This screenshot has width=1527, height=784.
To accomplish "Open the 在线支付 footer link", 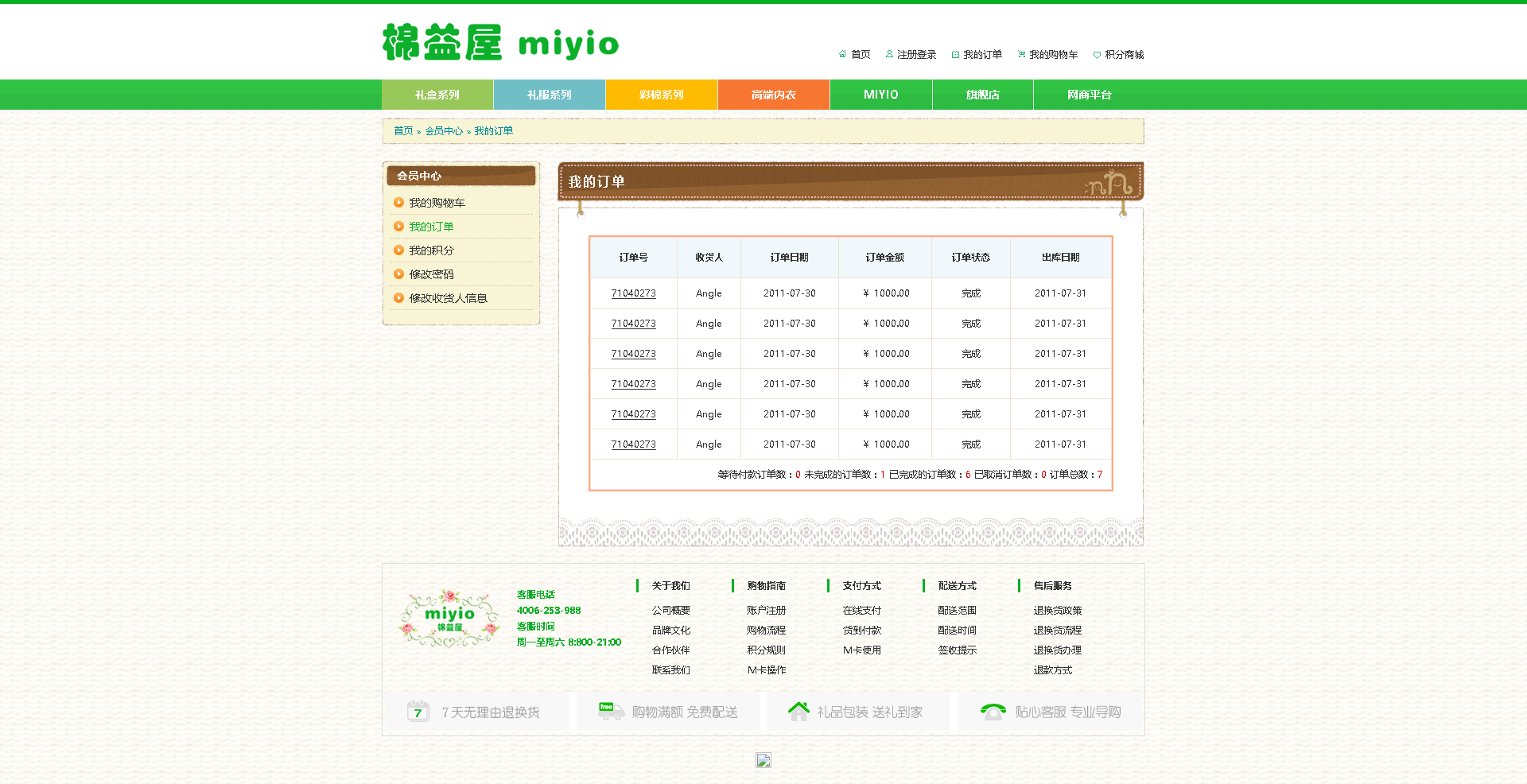I will (x=861, y=611).
